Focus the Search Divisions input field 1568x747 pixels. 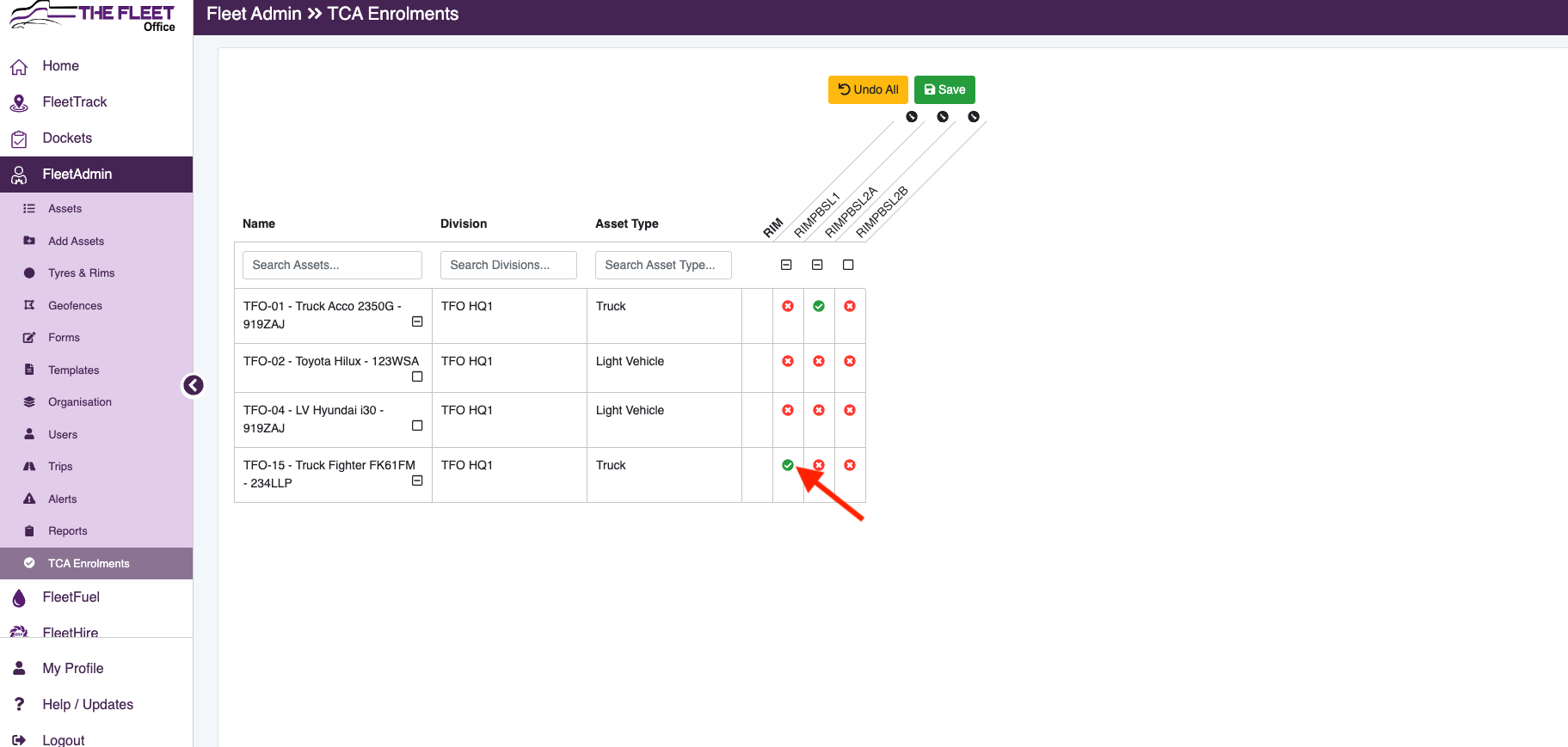[x=508, y=265]
